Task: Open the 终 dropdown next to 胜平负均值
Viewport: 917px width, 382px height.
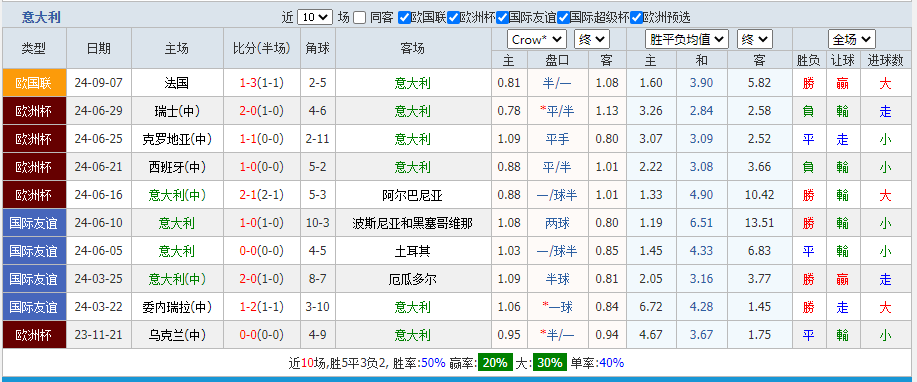Action: tap(755, 39)
